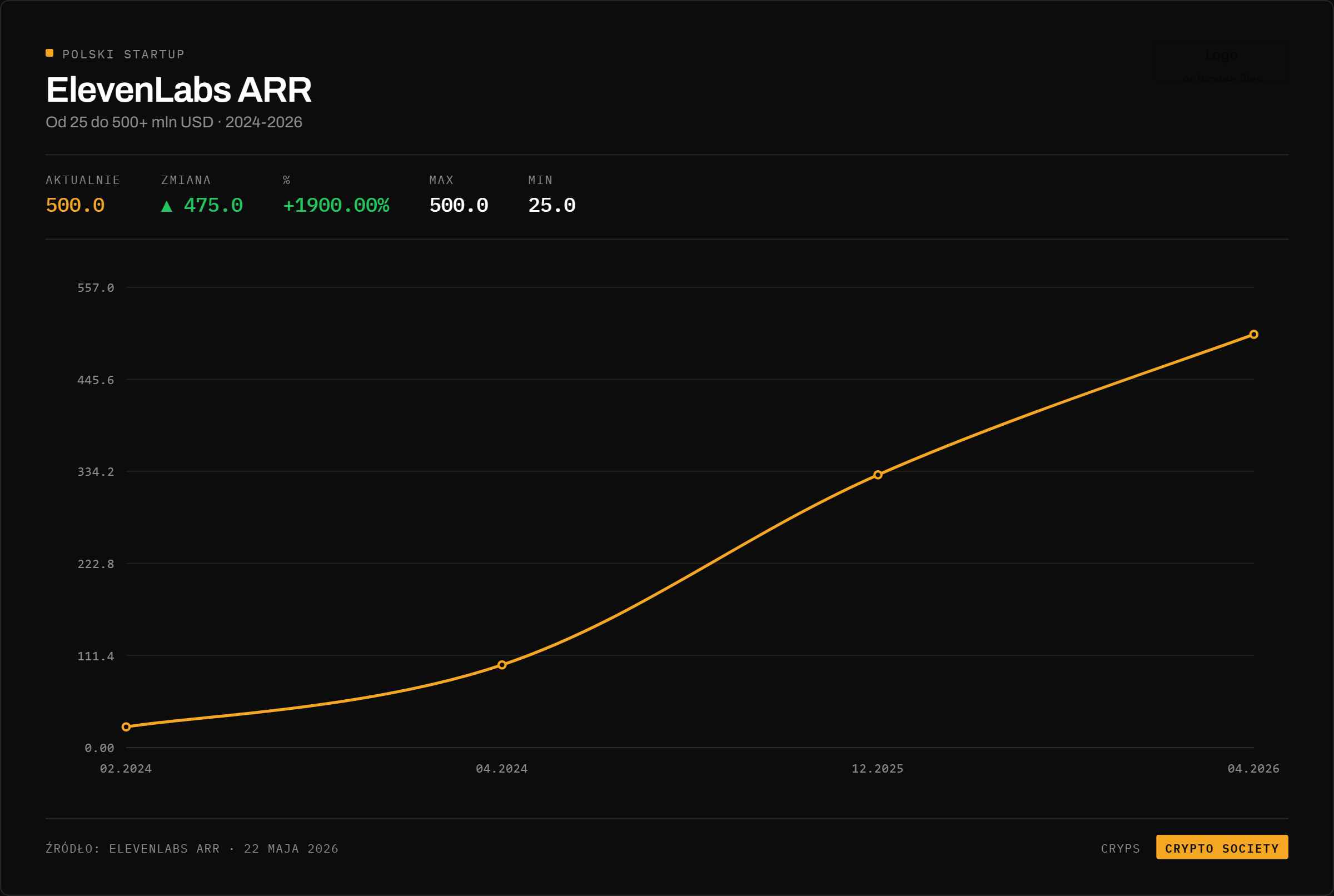Click the 0.00 y-axis label
This screenshot has height=896, width=1334.
(99, 748)
